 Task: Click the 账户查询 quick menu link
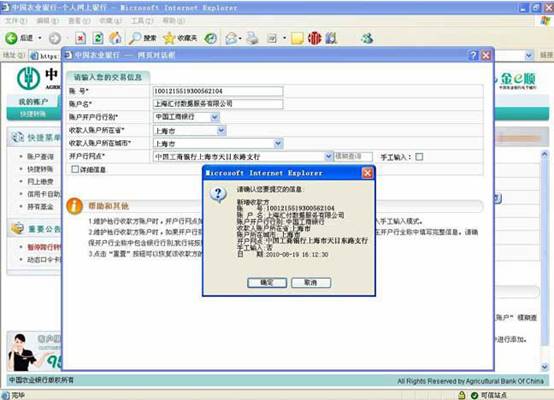(40, 157)
